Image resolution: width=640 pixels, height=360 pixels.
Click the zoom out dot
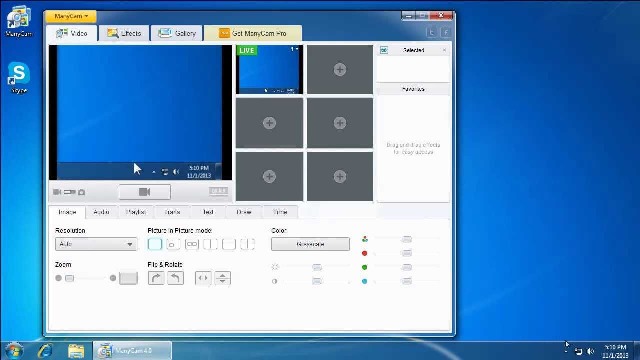[58, 278]
